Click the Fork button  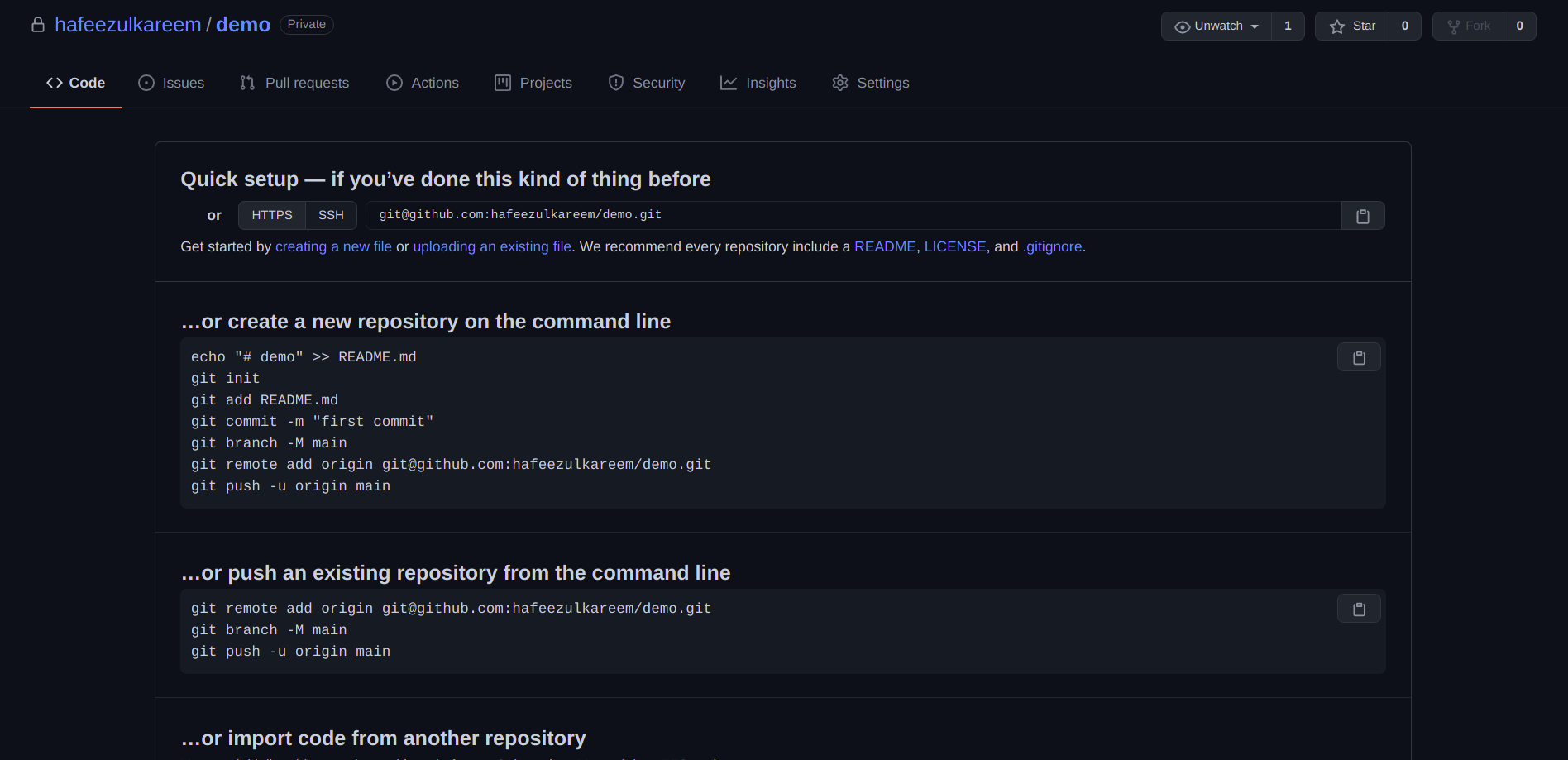[1470, 26]
